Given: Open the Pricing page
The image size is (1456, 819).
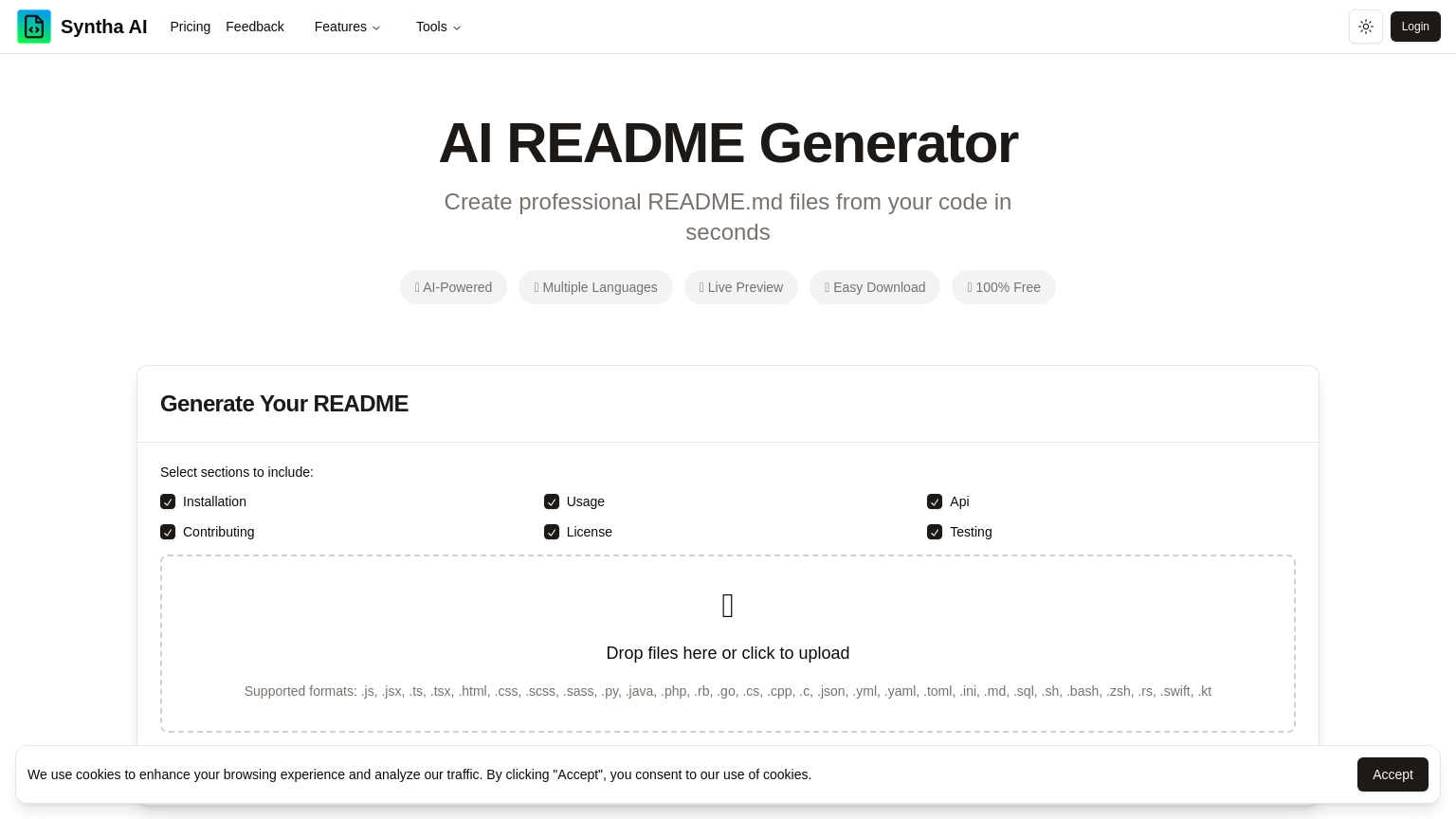Looking at the screenshot, I should tap(190, 27).
